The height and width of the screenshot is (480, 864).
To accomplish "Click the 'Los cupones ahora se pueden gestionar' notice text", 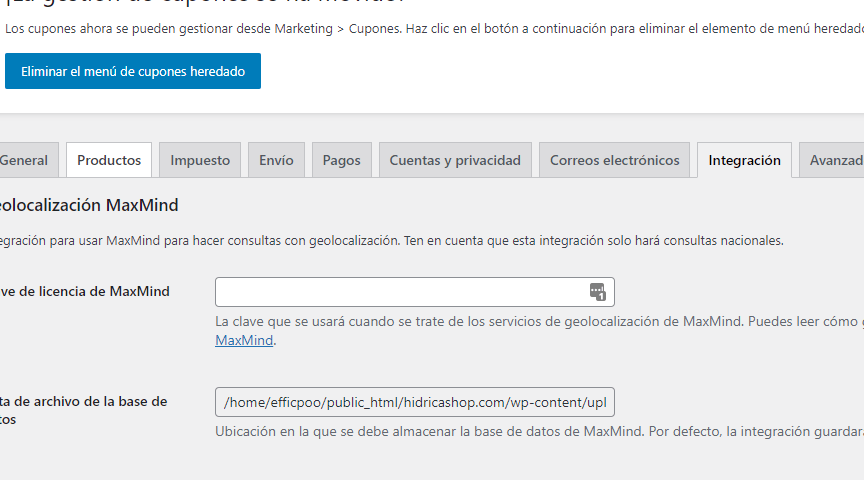I will pyautogui.click(x=434, y=29).
